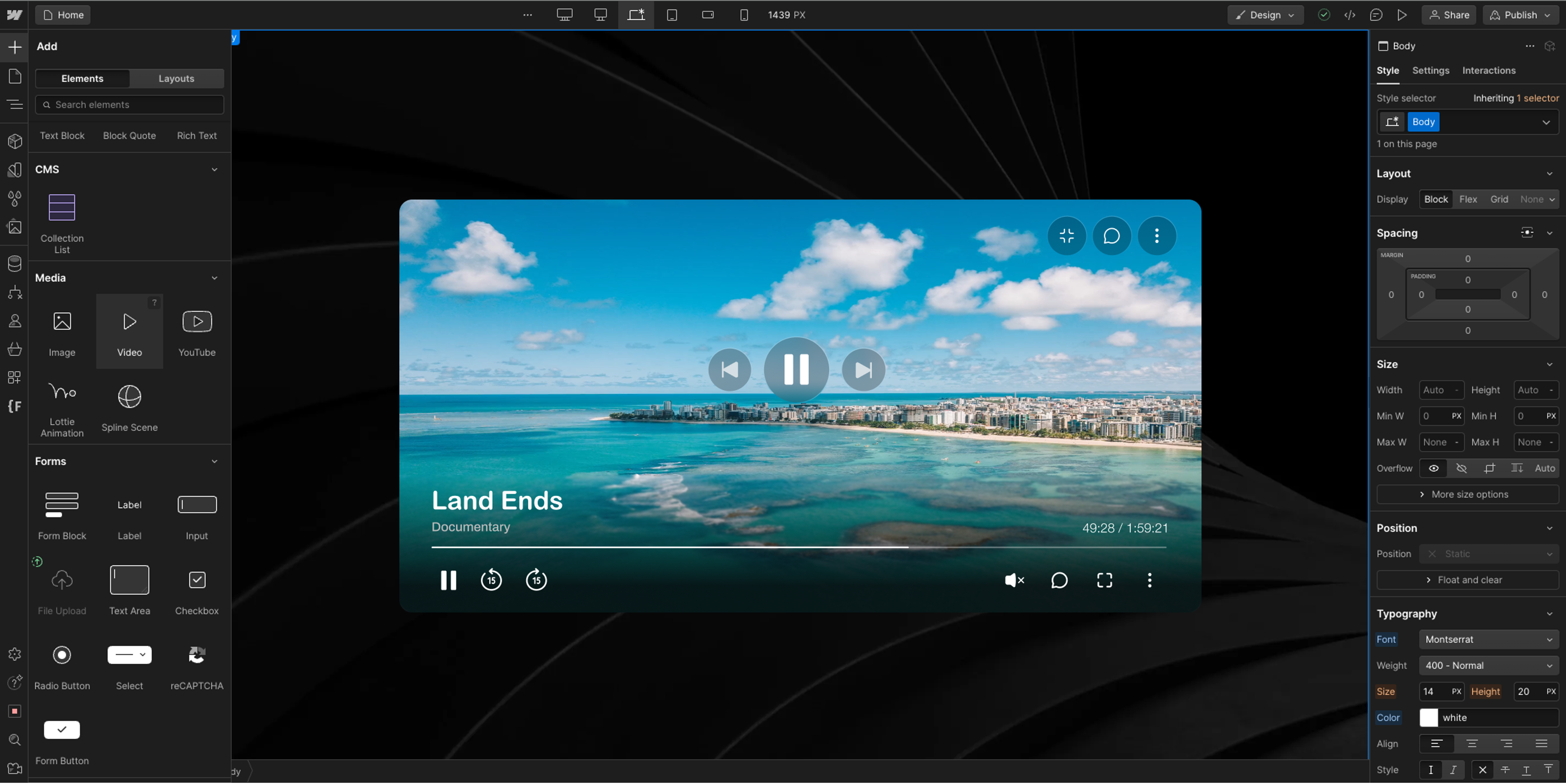Viewport: 1566px width, 784px height.
Task: Expand Float and clear options
Action: click(x=1467, y=580)
